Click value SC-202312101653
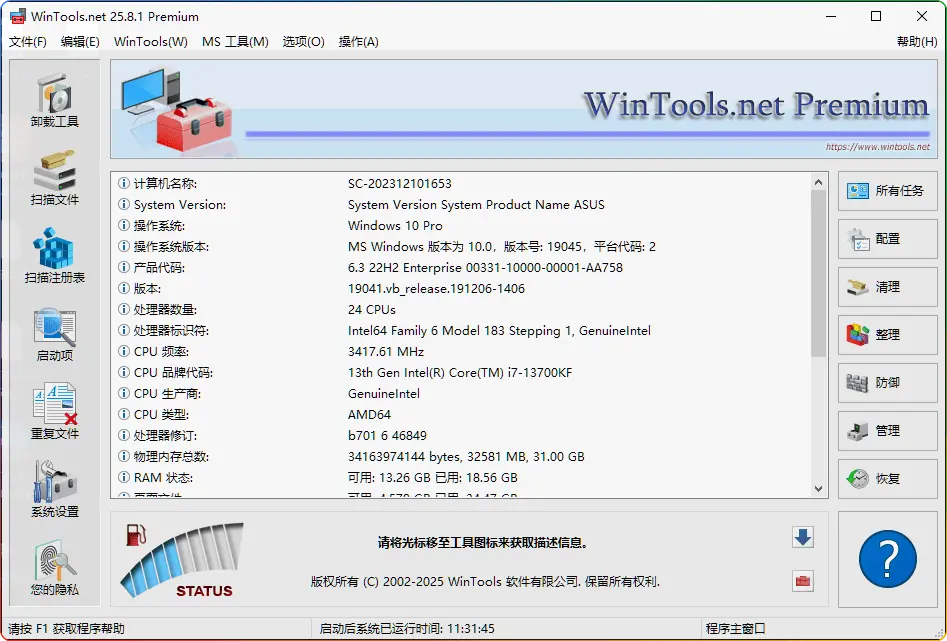The width and height of the screenshot is (947, 641). [x=399, y=184]
